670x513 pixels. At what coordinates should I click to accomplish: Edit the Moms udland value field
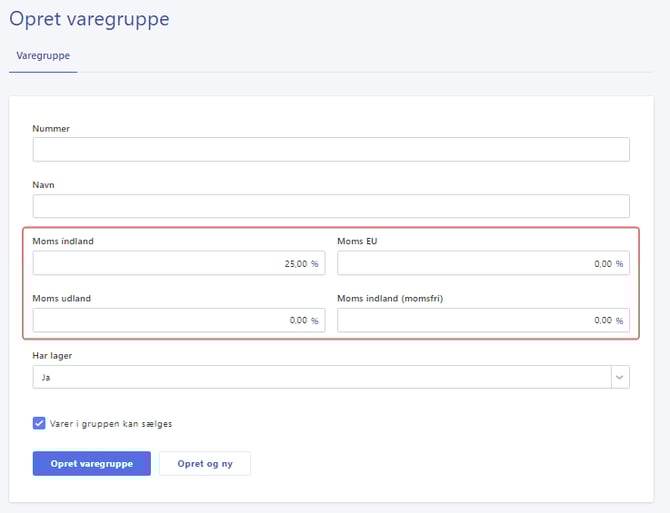coord(178,320)
